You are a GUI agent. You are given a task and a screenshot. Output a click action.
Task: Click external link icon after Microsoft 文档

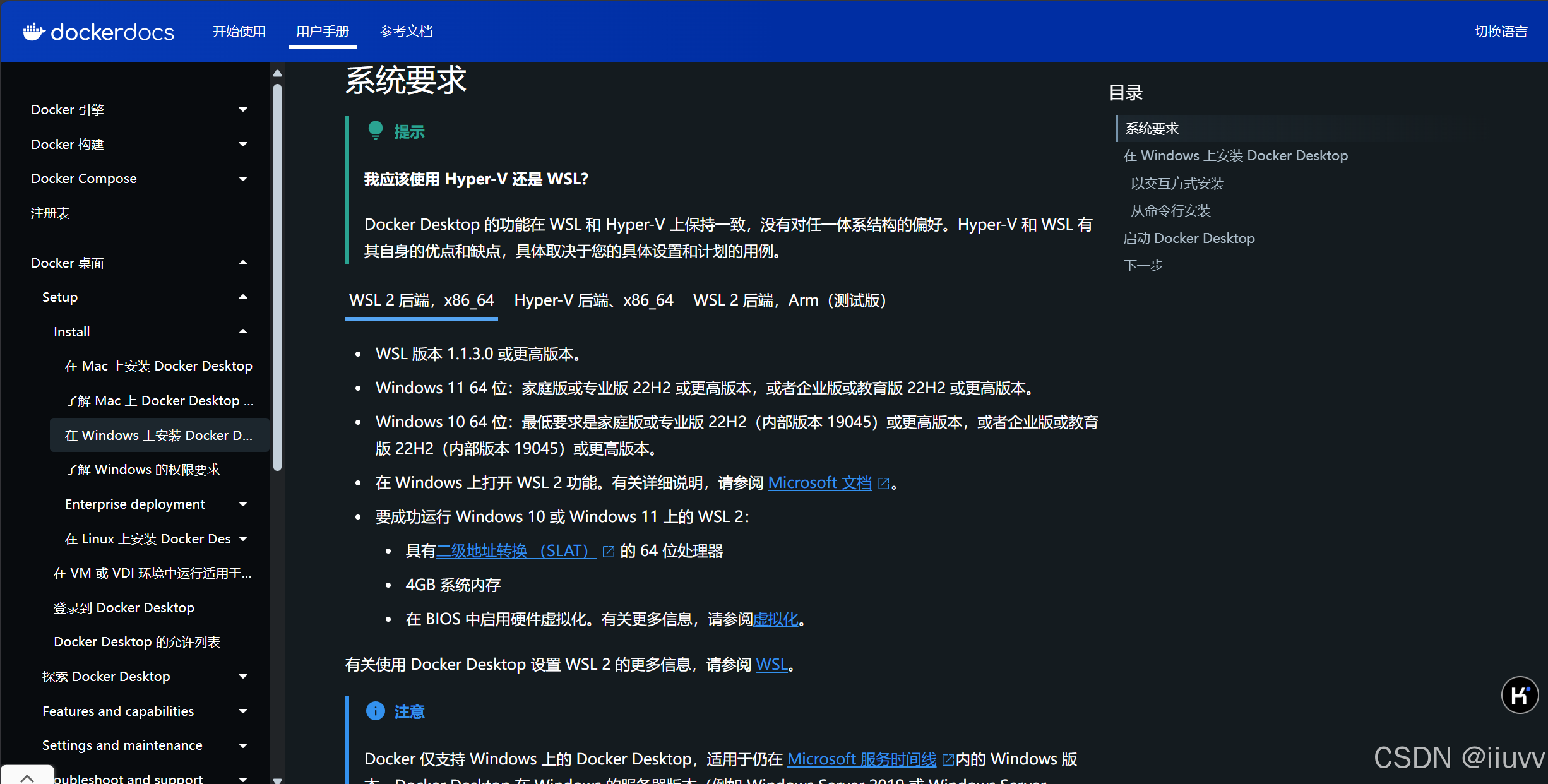click(884, 484)
